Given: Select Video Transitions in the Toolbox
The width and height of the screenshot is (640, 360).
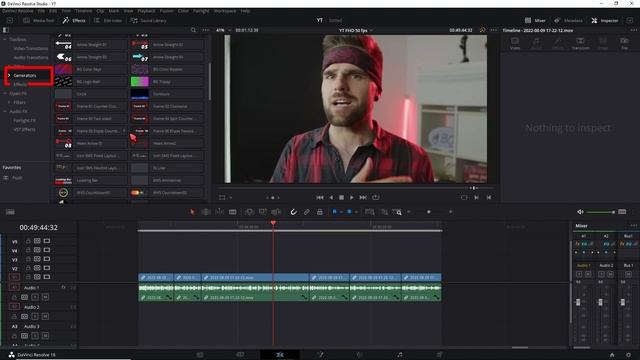Looking at the screenshot, I should 31,49.
